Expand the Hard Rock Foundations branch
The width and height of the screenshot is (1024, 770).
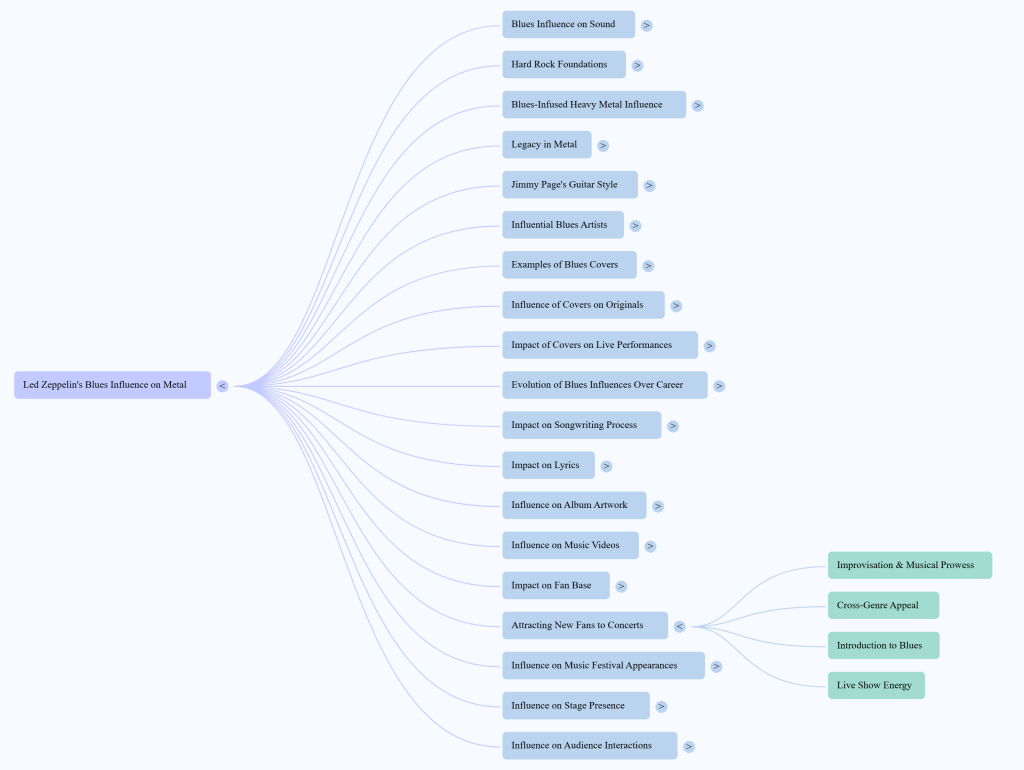(x=637, y=65)
